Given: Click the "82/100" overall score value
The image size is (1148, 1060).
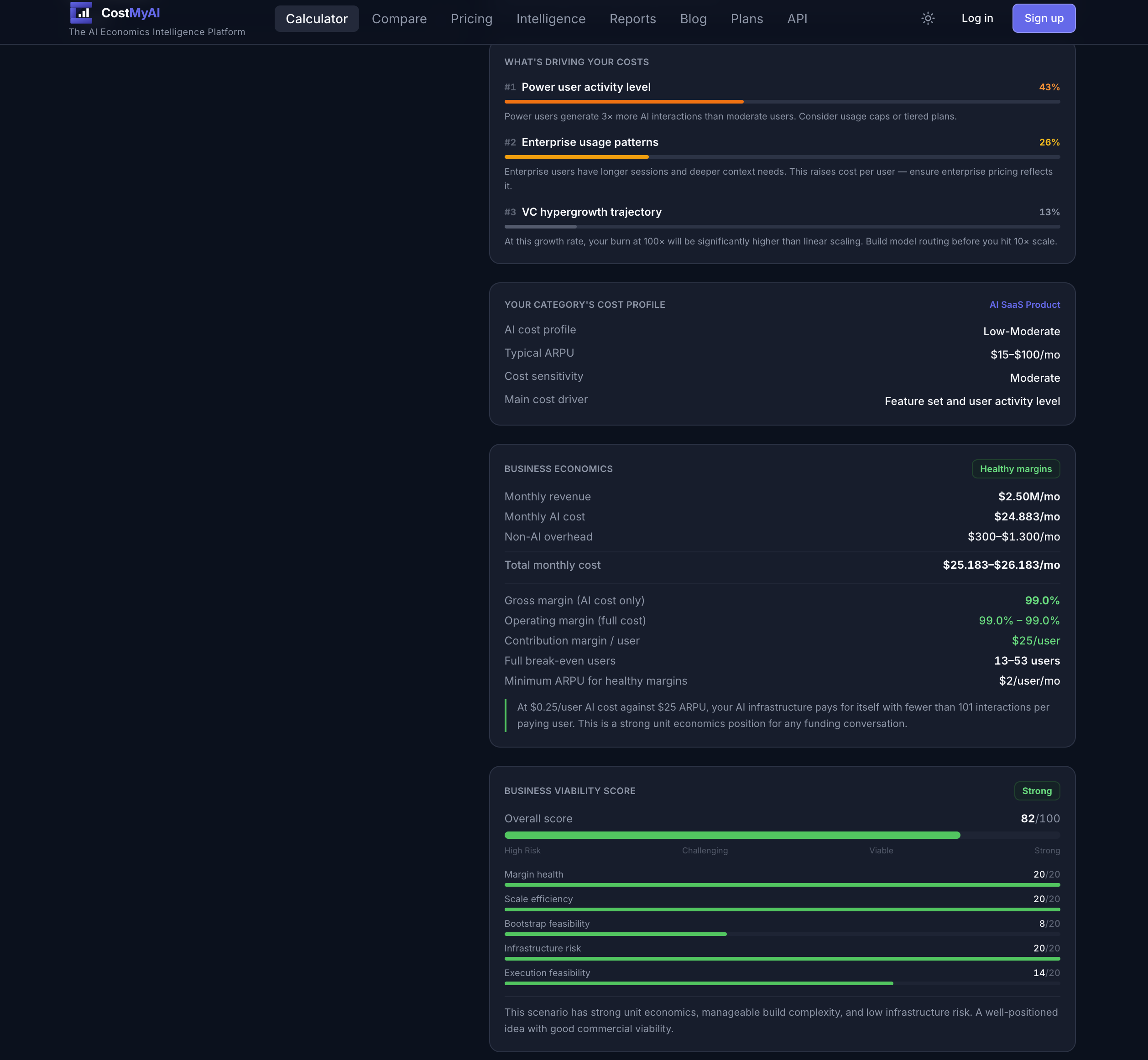Looking at the screenshot, I should tap(1039, 819).
